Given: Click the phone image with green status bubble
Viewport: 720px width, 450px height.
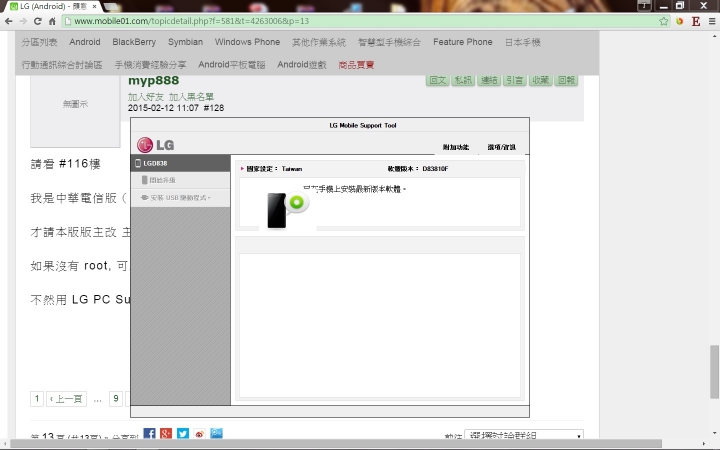Looking at the screenshot, I should (x=287, y=209).
